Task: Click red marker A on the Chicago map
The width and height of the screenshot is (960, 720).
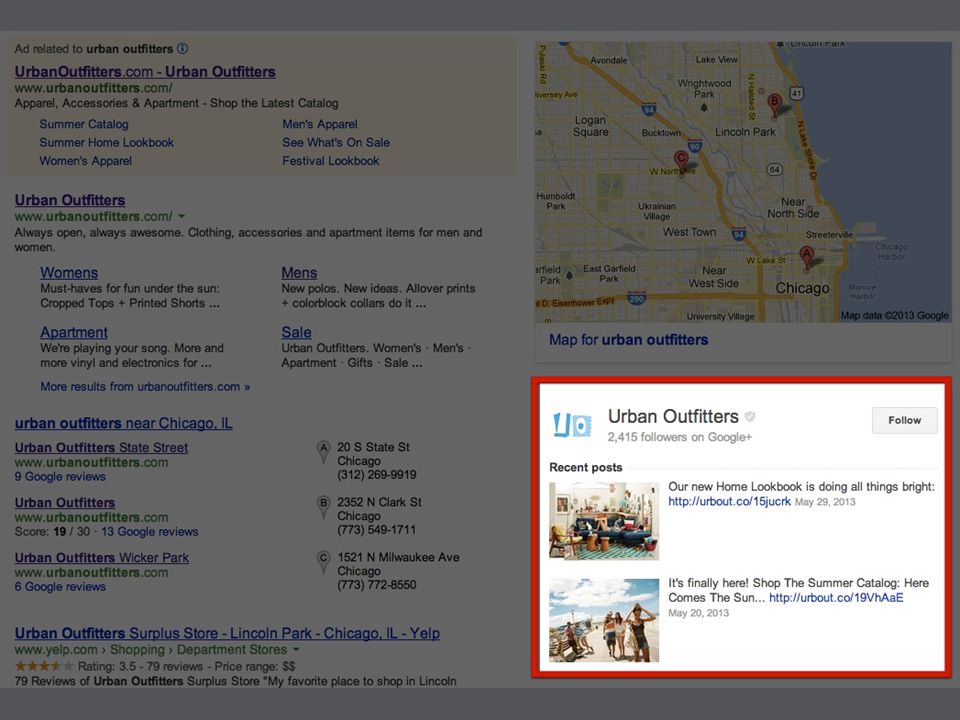Action: coord(807,258)
